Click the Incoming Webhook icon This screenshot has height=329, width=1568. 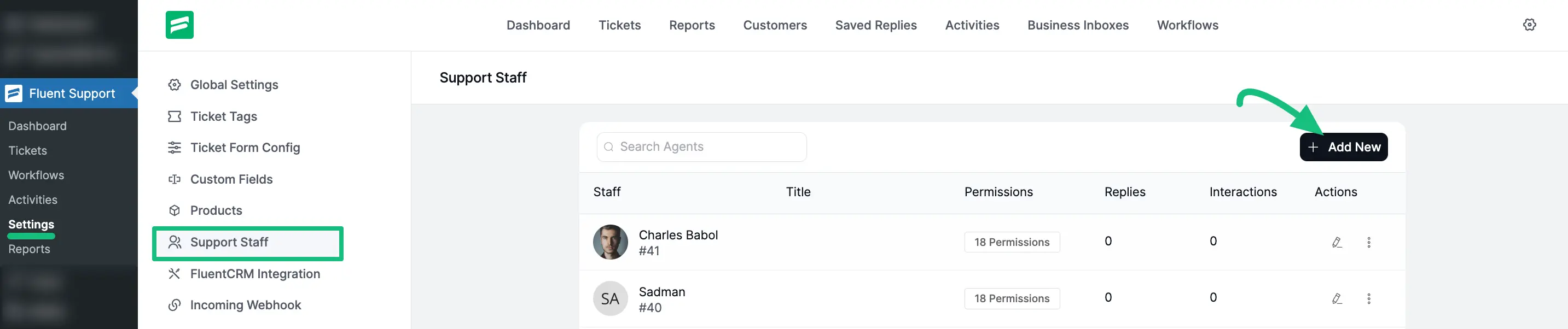coord(175,305)
